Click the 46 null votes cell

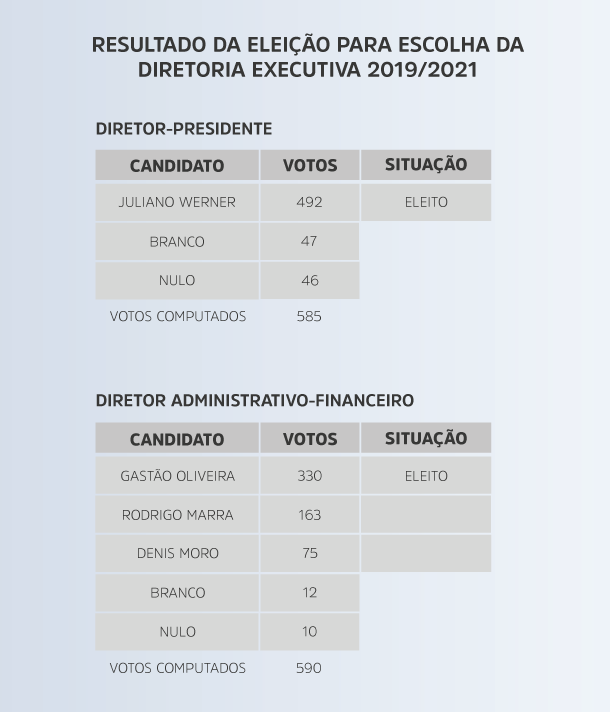click(x=310, y=280)
